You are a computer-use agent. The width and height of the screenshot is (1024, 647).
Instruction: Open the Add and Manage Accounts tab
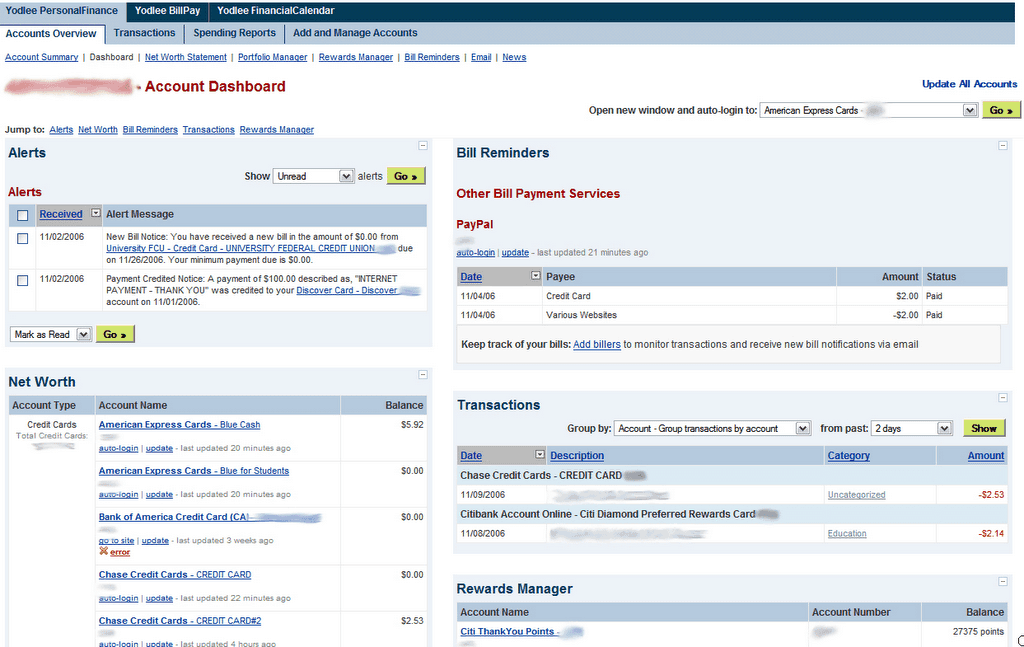pos(355,33)
